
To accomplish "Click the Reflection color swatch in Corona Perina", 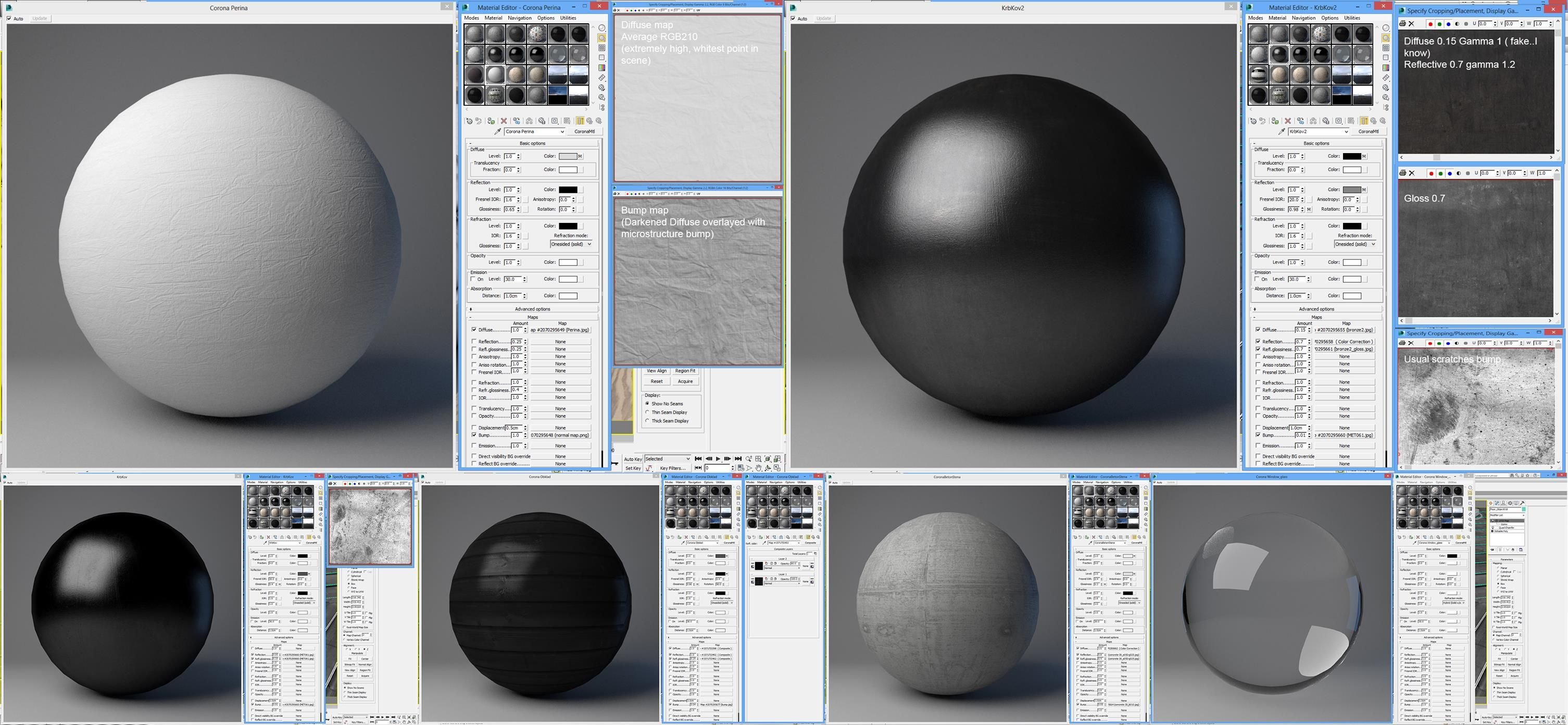I will click(x=568, y=189).
